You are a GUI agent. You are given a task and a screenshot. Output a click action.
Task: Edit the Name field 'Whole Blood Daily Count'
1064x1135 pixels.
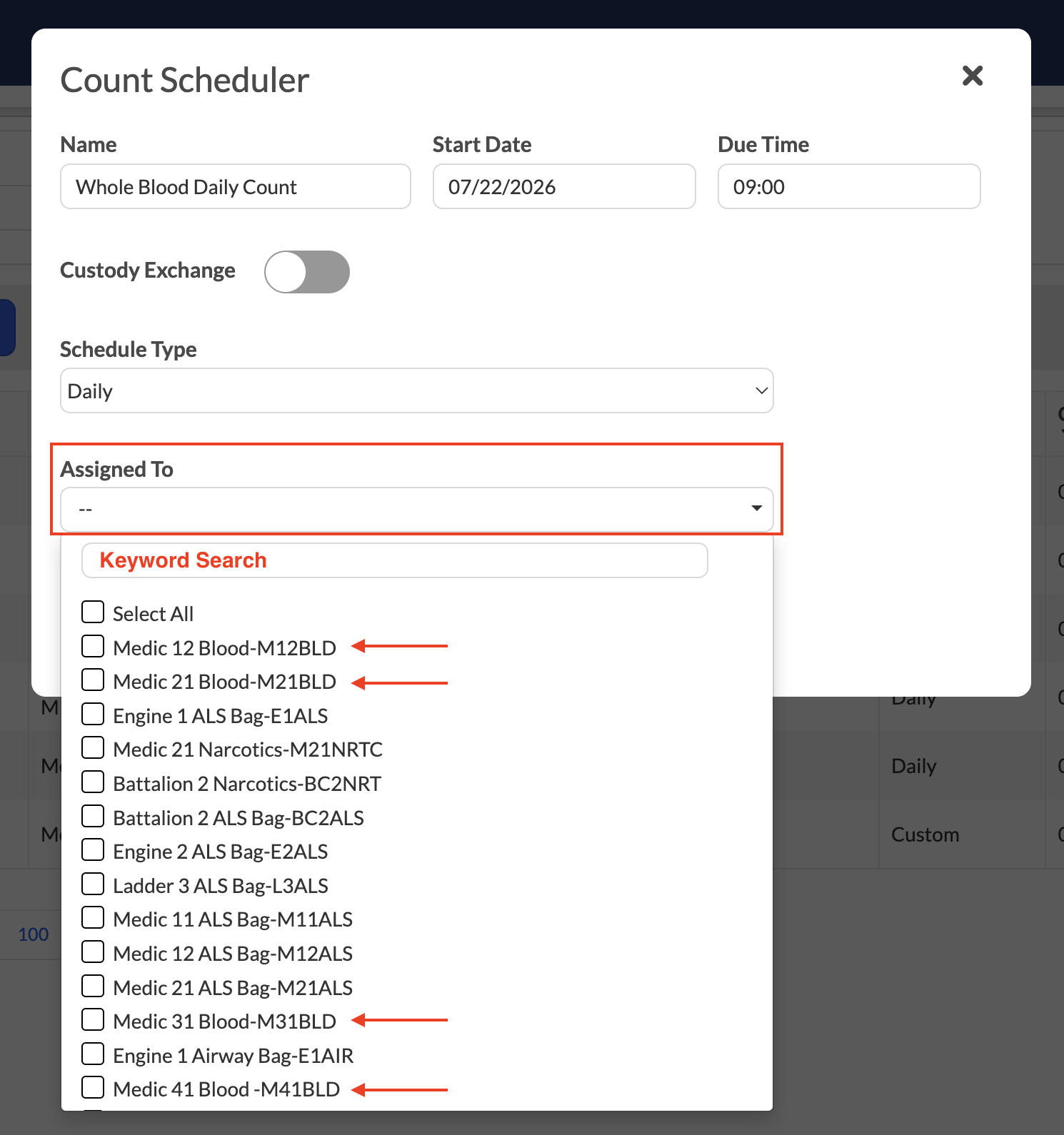click(236, 186)
